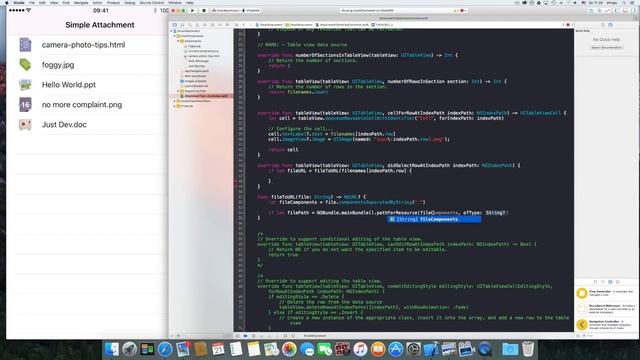Open the Source Control menu

[151, 2]
